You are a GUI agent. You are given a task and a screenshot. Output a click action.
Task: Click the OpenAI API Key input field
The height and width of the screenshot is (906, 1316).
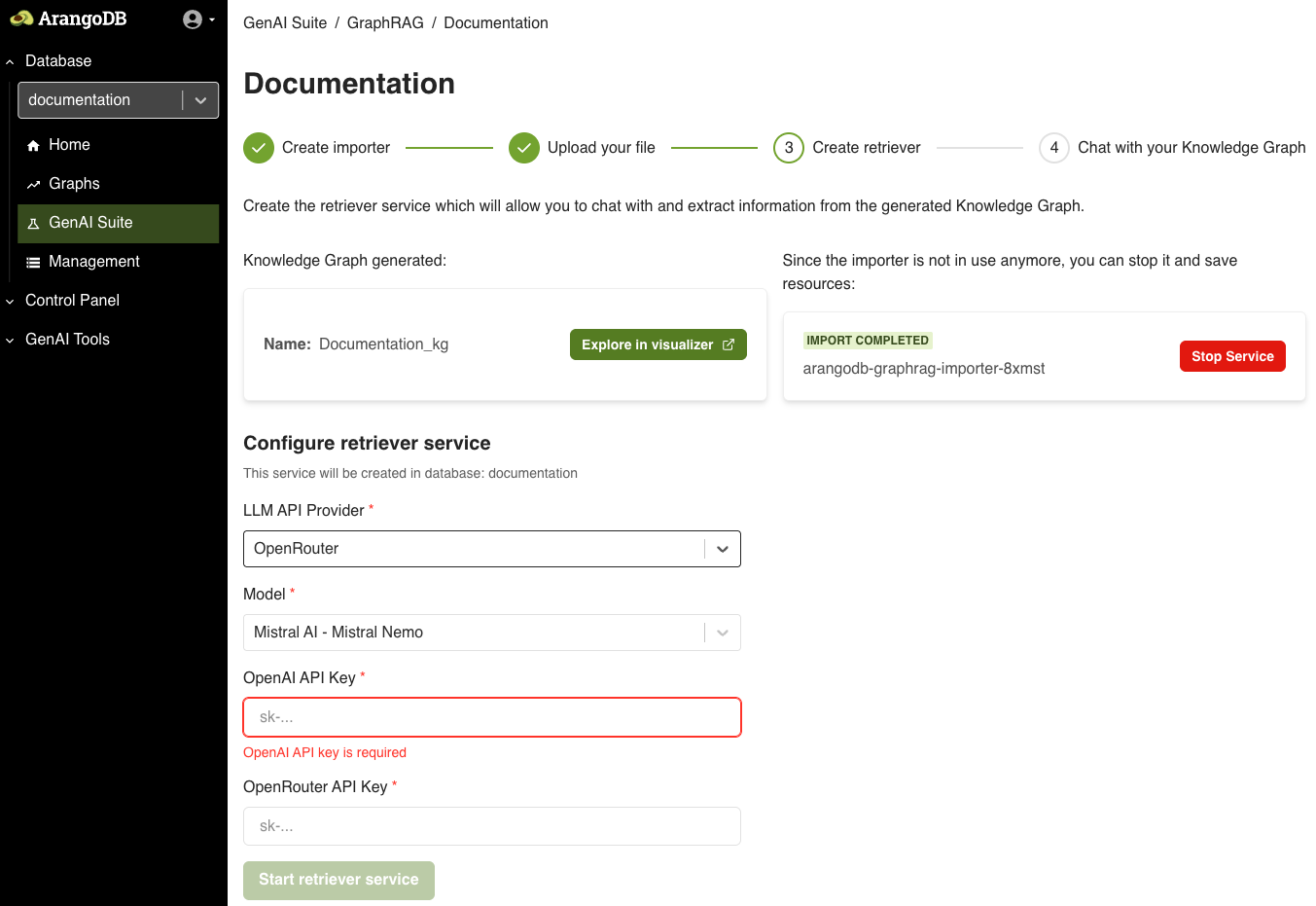(x=492, y=717)
